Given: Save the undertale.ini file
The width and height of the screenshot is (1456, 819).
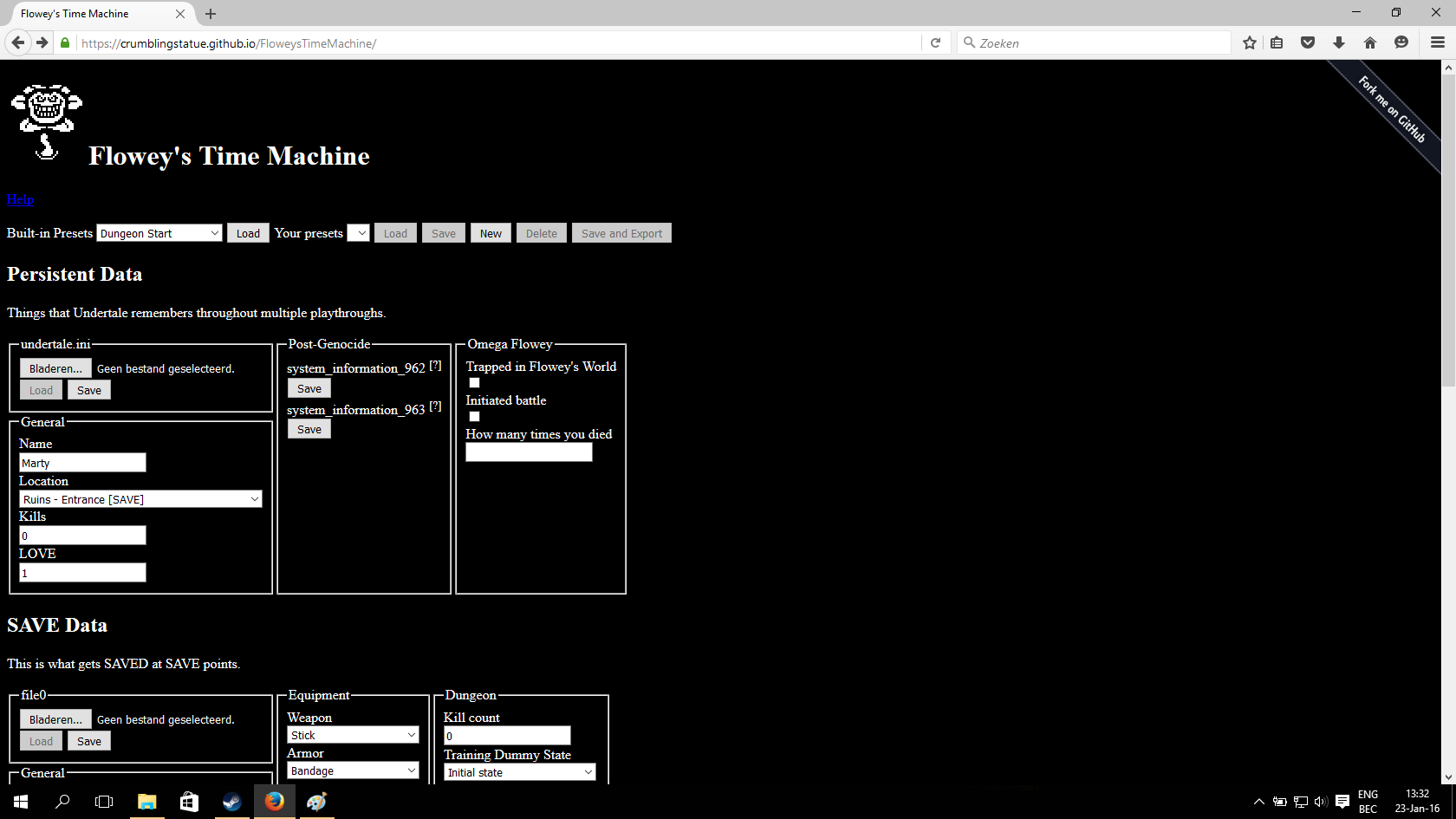Looking at the screenshot, I should 89,390.
